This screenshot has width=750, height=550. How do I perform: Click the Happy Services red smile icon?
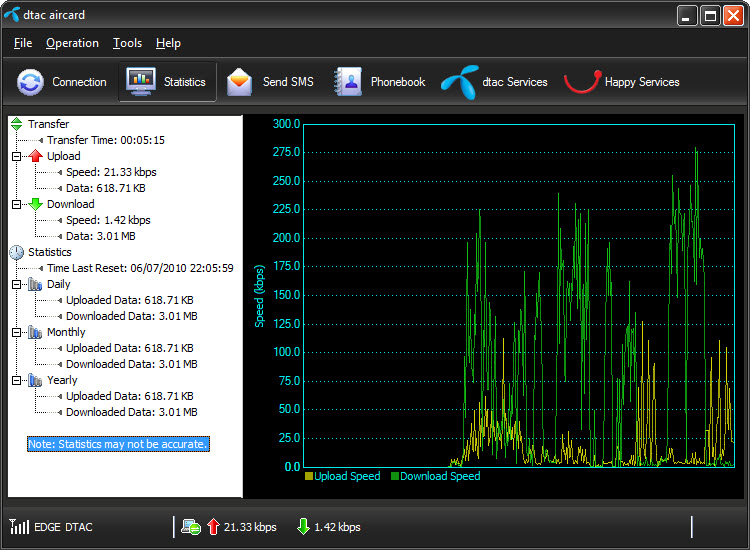tap(582, 82)
